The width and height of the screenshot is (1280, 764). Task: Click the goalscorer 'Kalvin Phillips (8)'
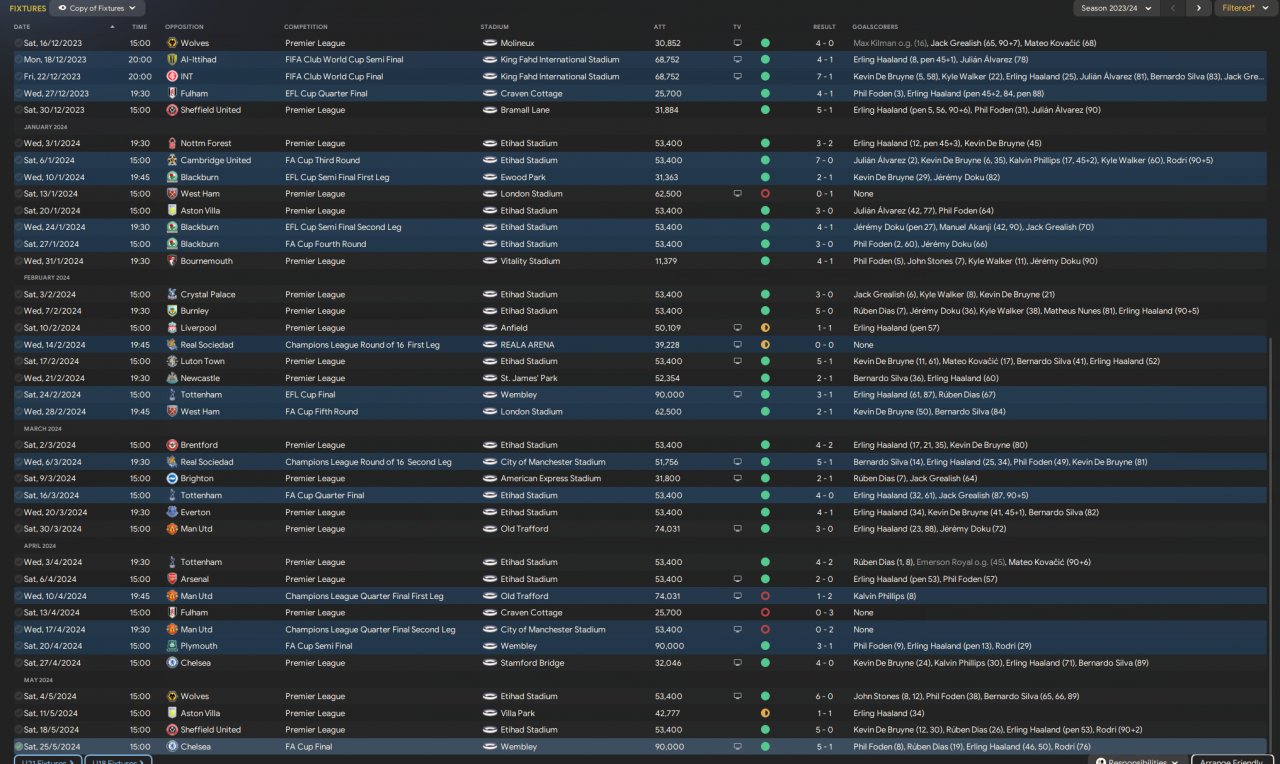coord(884,596)
